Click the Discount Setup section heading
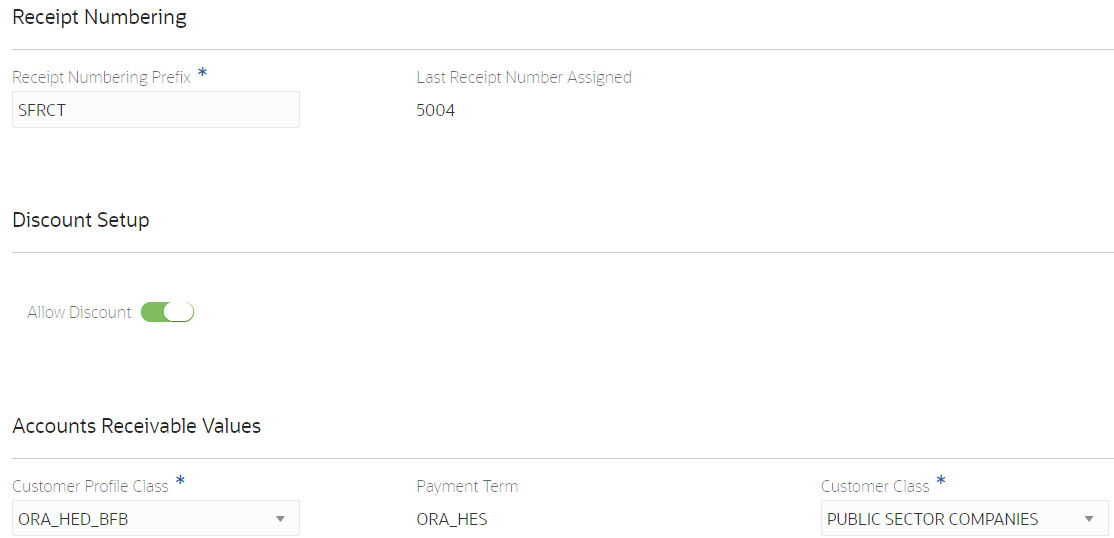The height and width of the screenshot is (538, 1114). click(x=81, y=220)
